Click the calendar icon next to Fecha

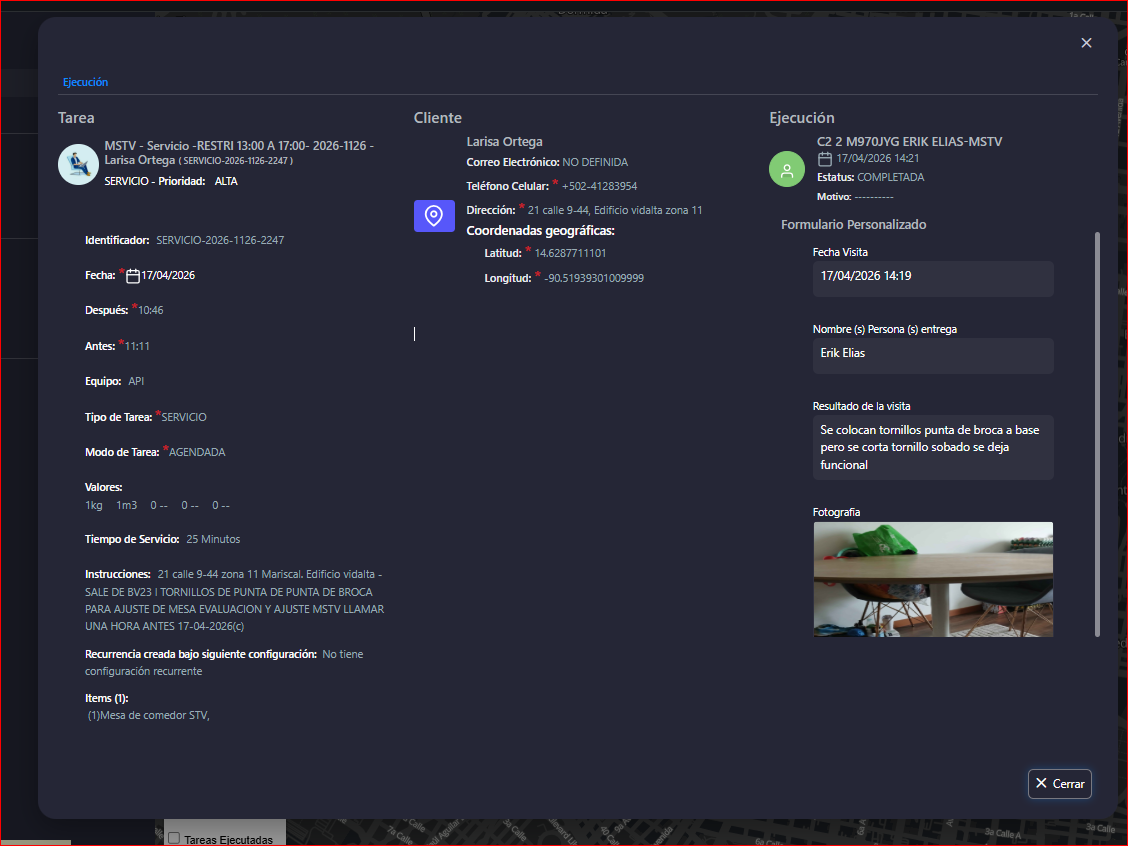click(133, 276)
